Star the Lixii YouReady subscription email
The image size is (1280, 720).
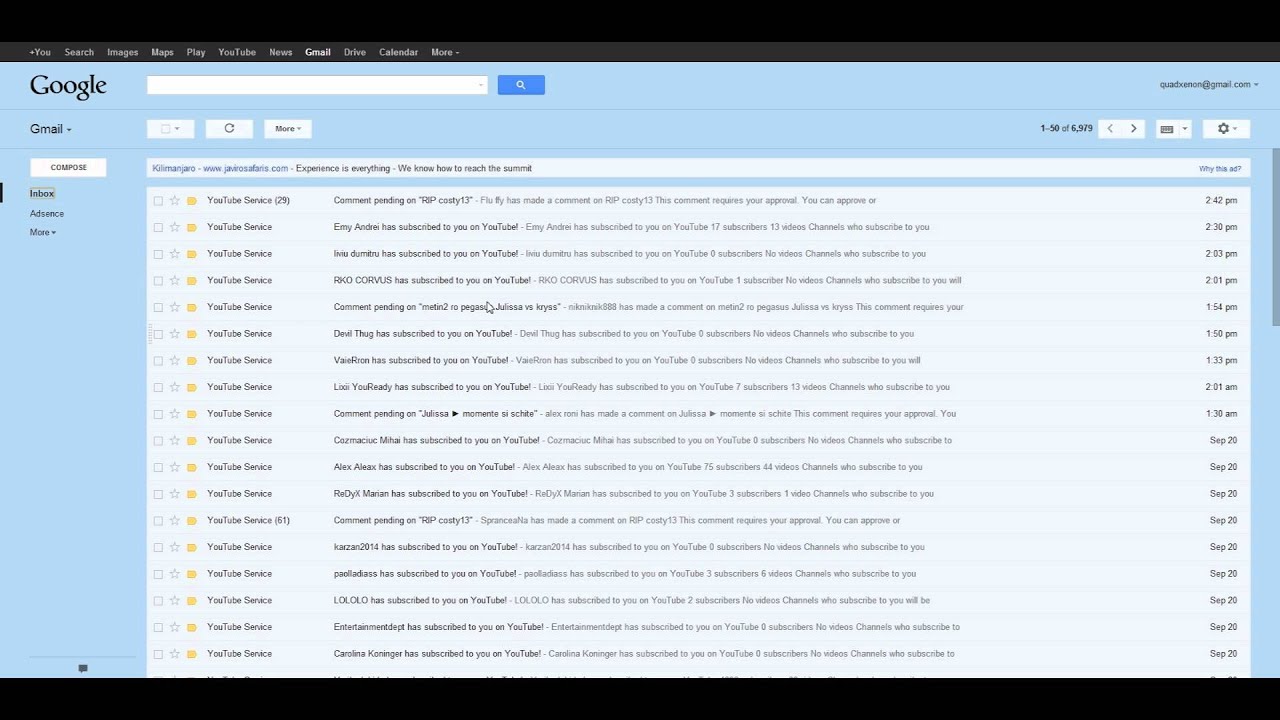174,387
